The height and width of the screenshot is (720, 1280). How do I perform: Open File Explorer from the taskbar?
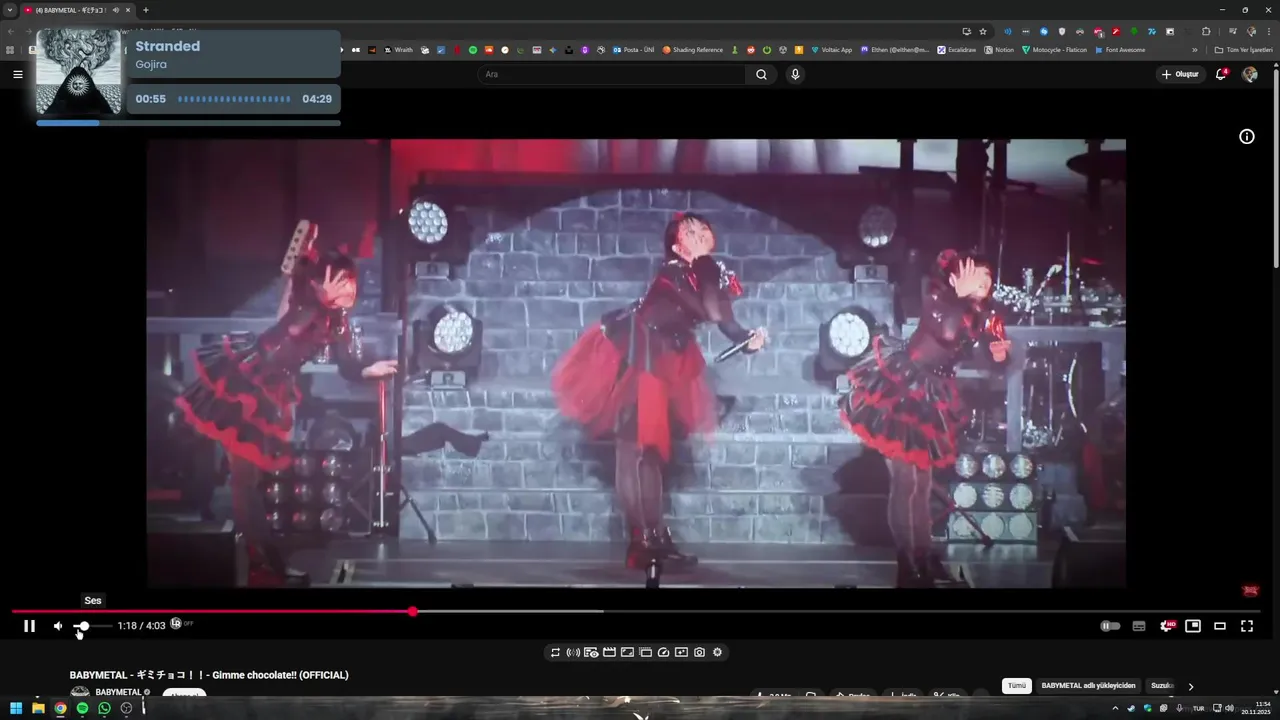tap(38, 708)
